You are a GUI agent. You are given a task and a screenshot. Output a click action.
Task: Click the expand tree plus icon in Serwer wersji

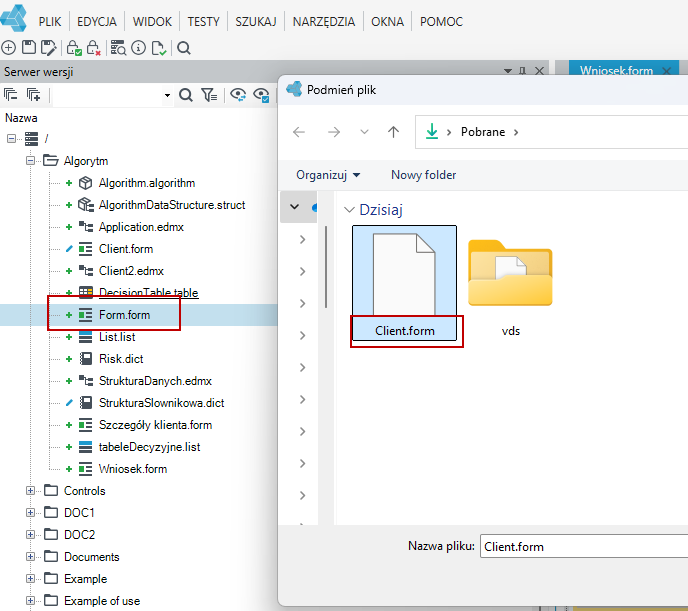coord(33,94)
